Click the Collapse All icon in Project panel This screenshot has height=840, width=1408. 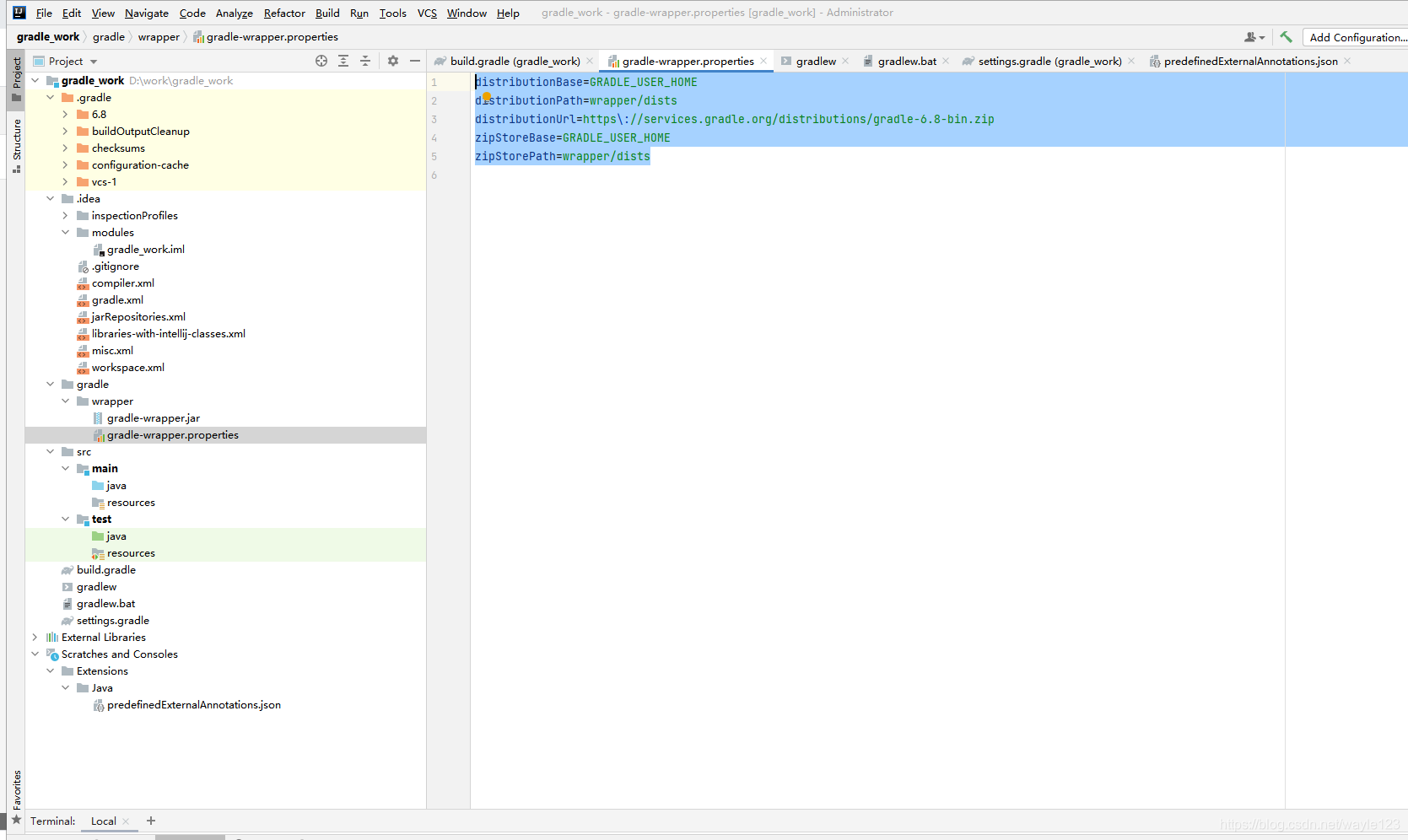point(365,61)
